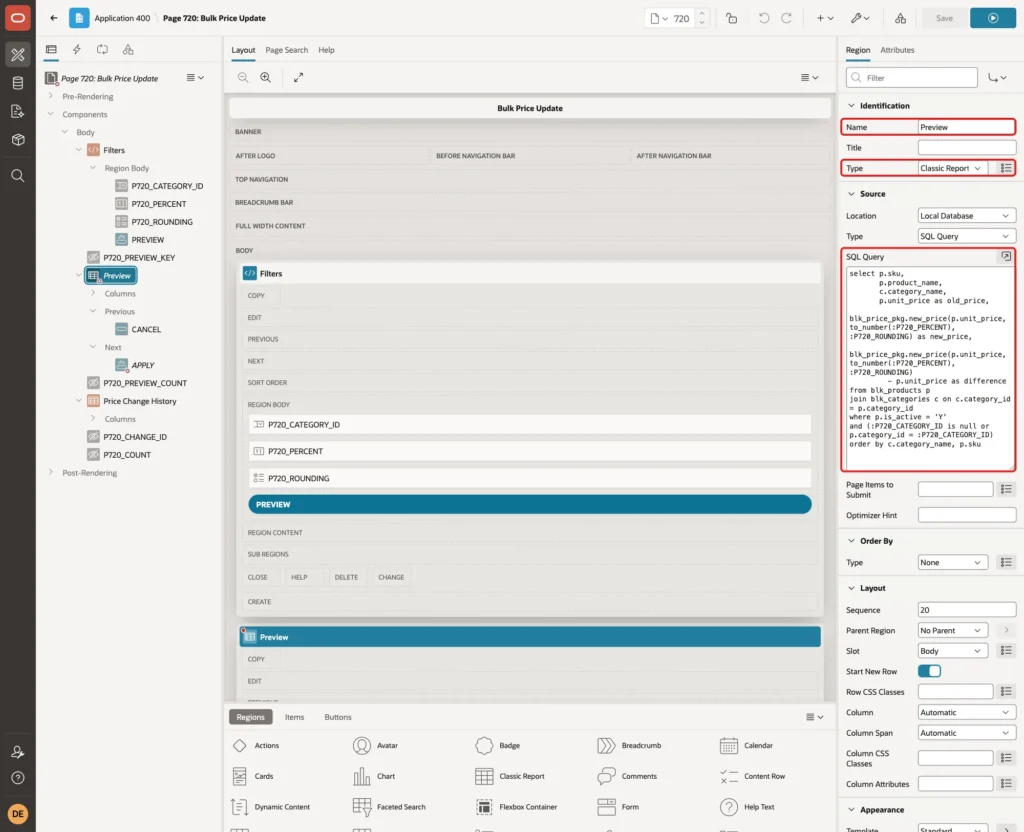Open the Order By Type dropdown
Screen dimensions: 1024x832
(952, 562)
